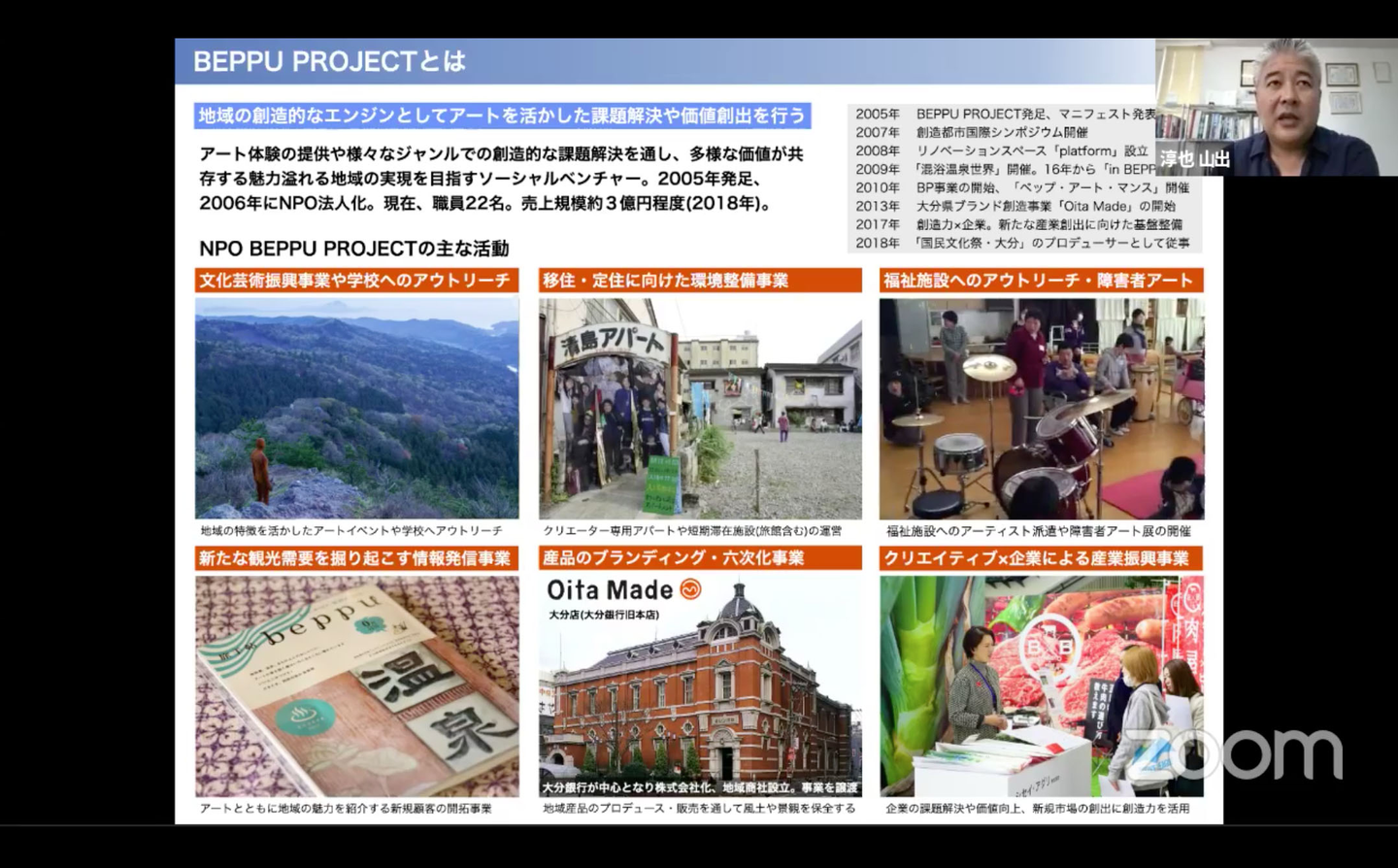The width and height of the screenshot is (1398, 868).
Task: Click the 2010年 ベップ・アート・マンス row
Action: pos(1021,187)
